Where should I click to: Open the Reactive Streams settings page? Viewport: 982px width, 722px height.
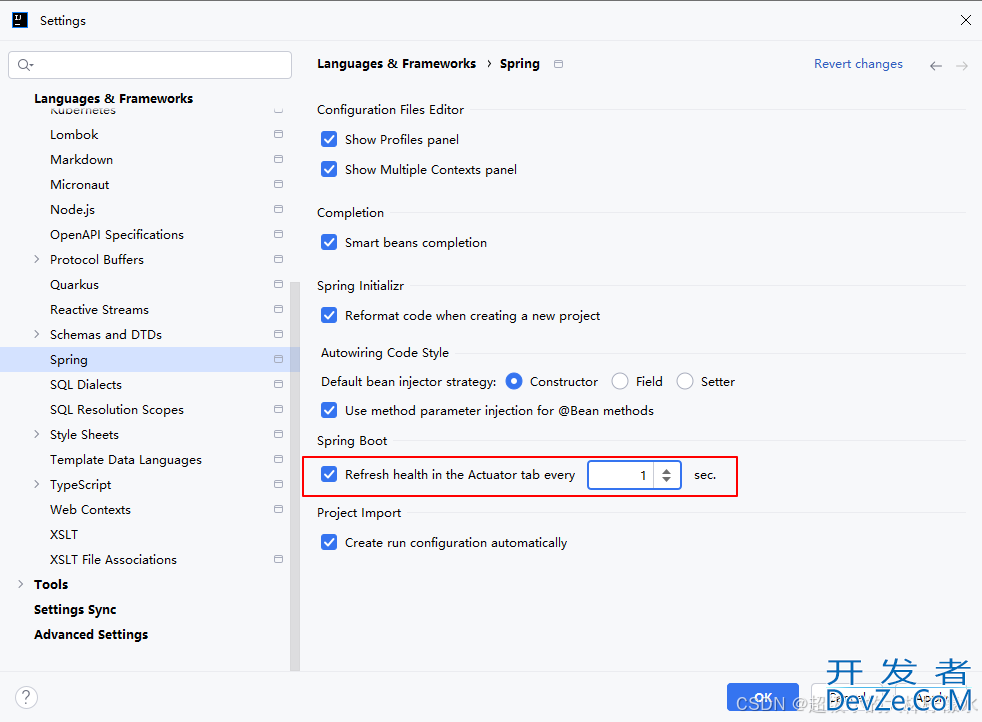(100, 309)
